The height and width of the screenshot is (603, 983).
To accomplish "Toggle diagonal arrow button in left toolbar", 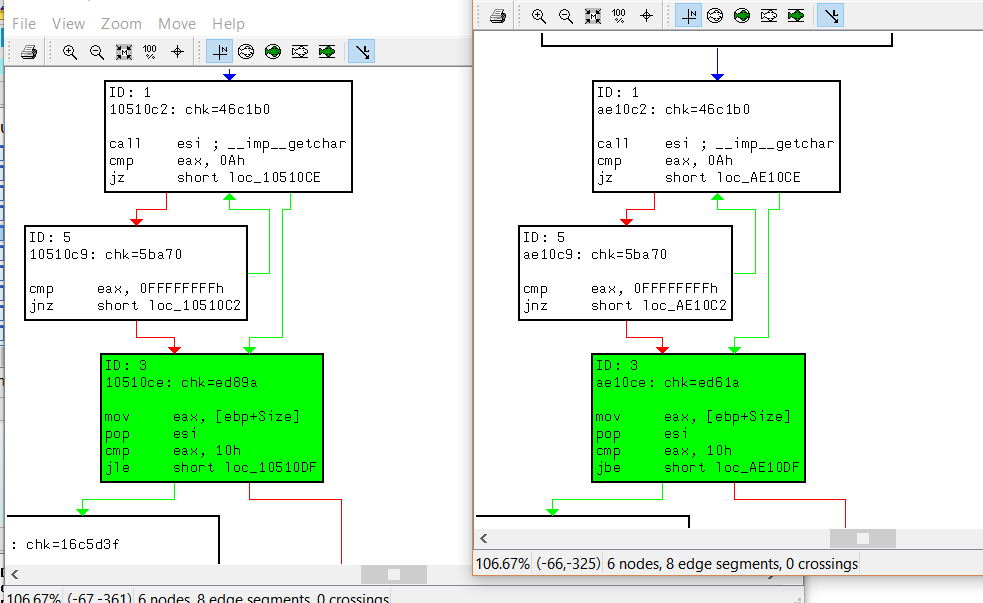I will click(362, 52).
